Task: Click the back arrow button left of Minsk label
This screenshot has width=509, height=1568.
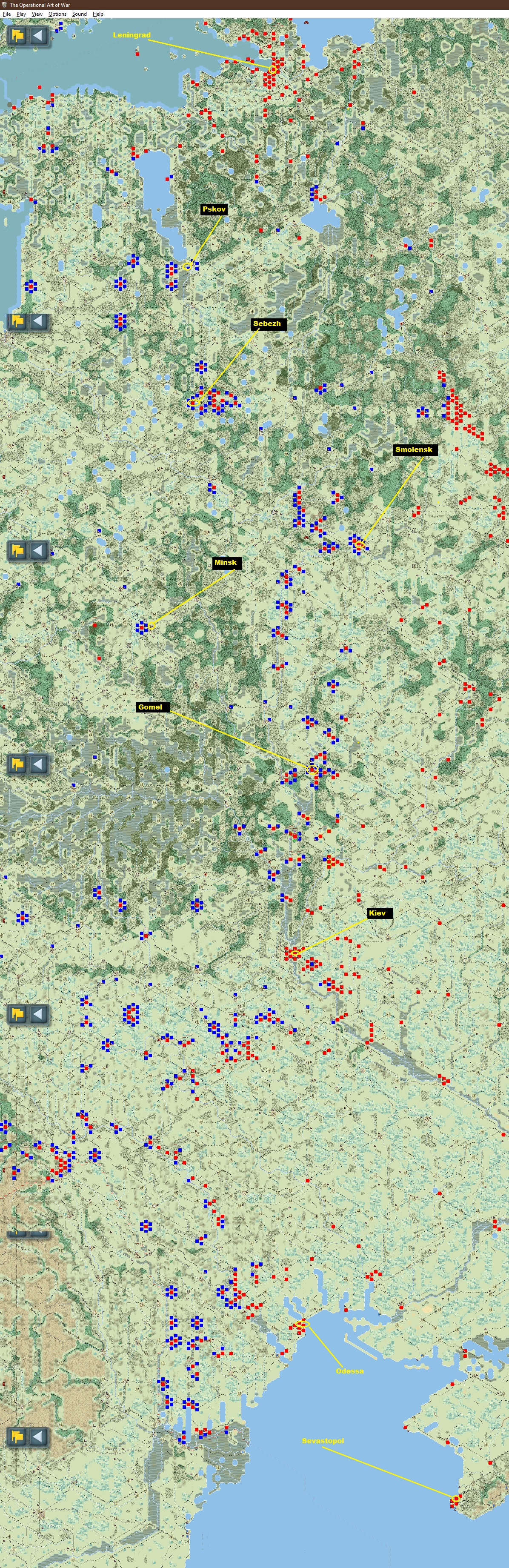Action: coord(38,551)
